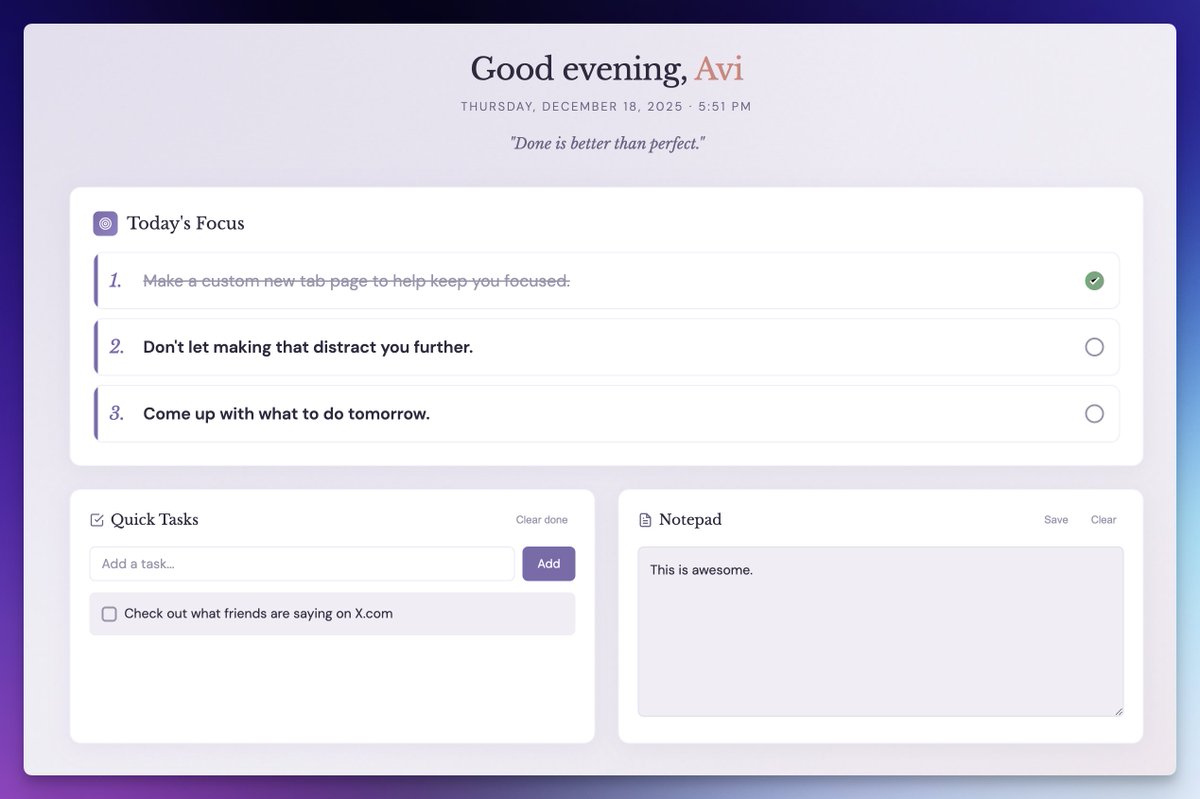
Task: Click the Notepad document icon
Action: coord(645,520)
